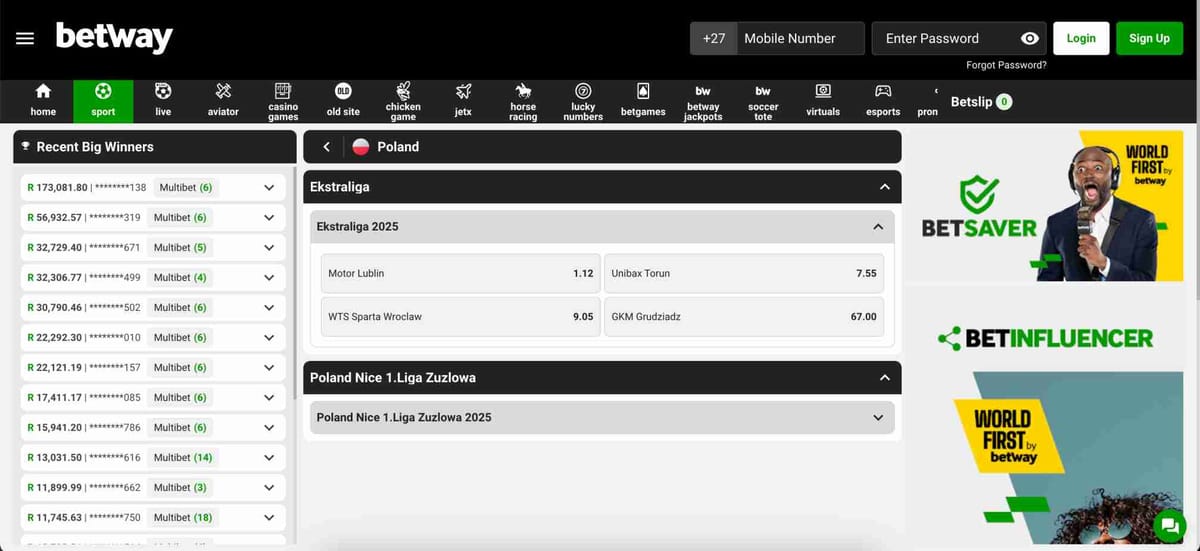Click Multibet (5) tag
This screenshot has height=551, width=1200.
pos(180,247)
